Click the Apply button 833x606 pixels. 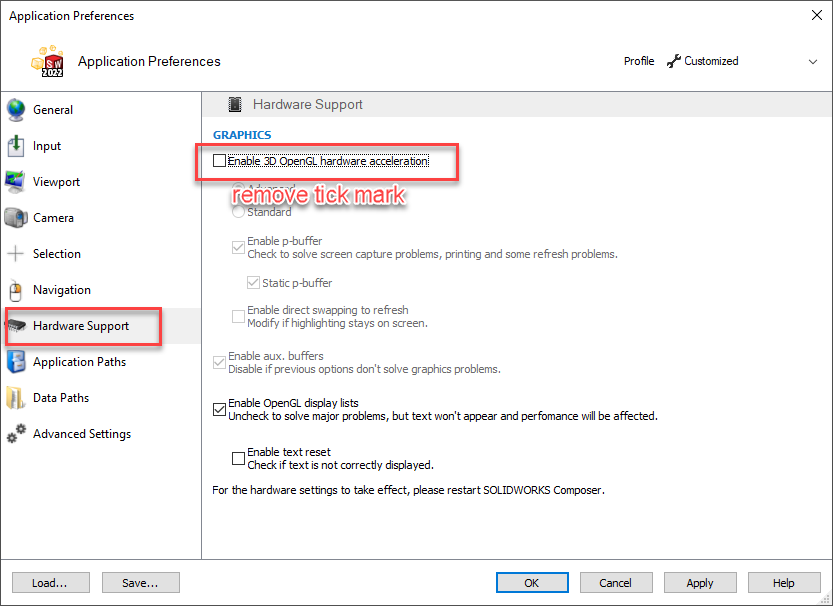point(700,583)
